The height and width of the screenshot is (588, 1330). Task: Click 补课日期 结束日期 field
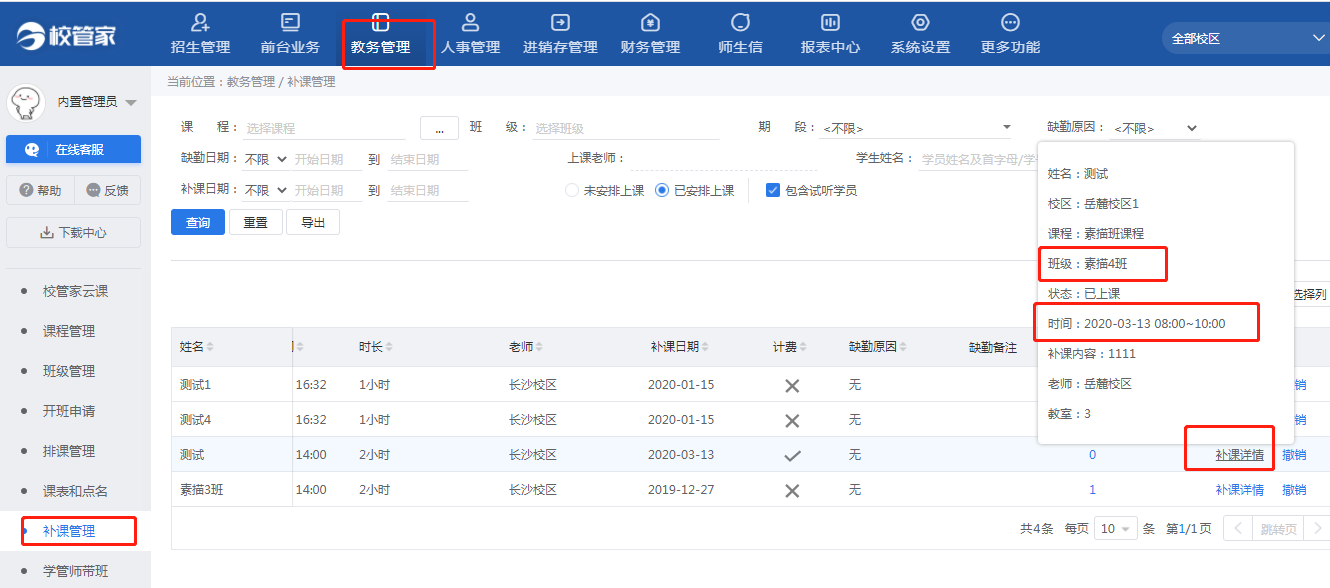click(x=427, y=190)
